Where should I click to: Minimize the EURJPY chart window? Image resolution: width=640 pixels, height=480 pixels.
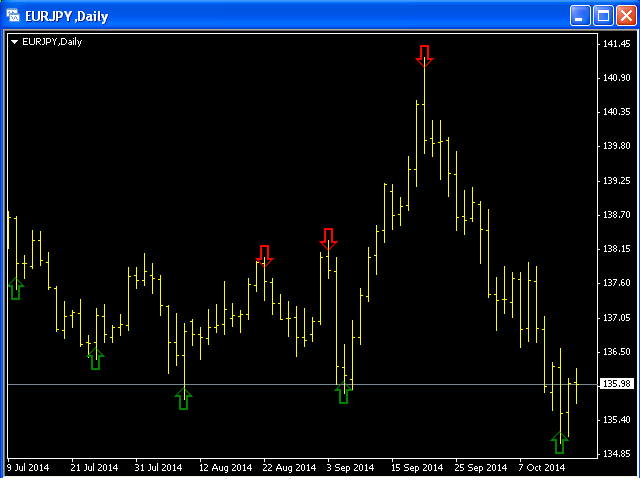click(x=580, y=16)
